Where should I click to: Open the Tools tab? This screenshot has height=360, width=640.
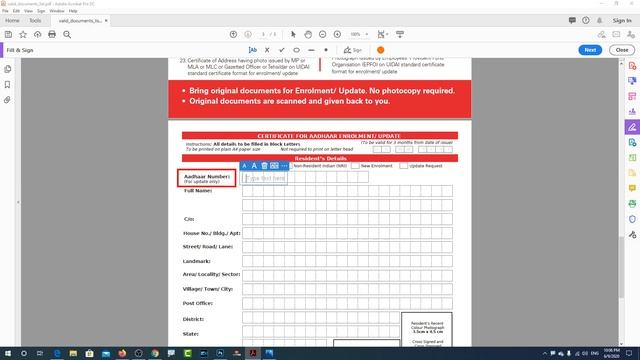click(35, 20)
